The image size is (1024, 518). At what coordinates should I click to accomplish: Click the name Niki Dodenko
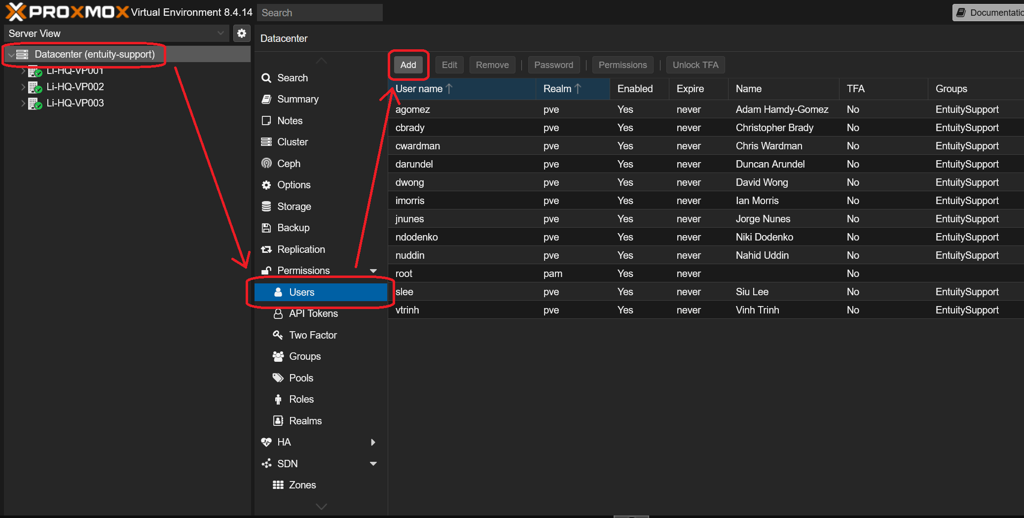(764, 237)
